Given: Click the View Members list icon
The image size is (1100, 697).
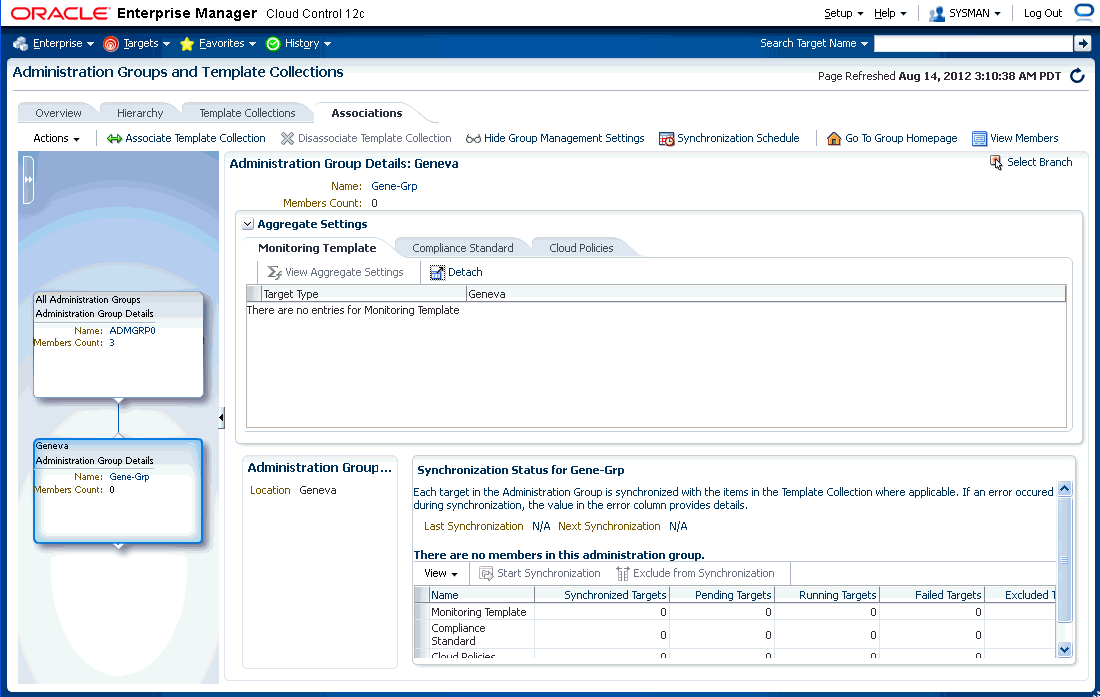Looking at the screenshot, I should (979, 138).
